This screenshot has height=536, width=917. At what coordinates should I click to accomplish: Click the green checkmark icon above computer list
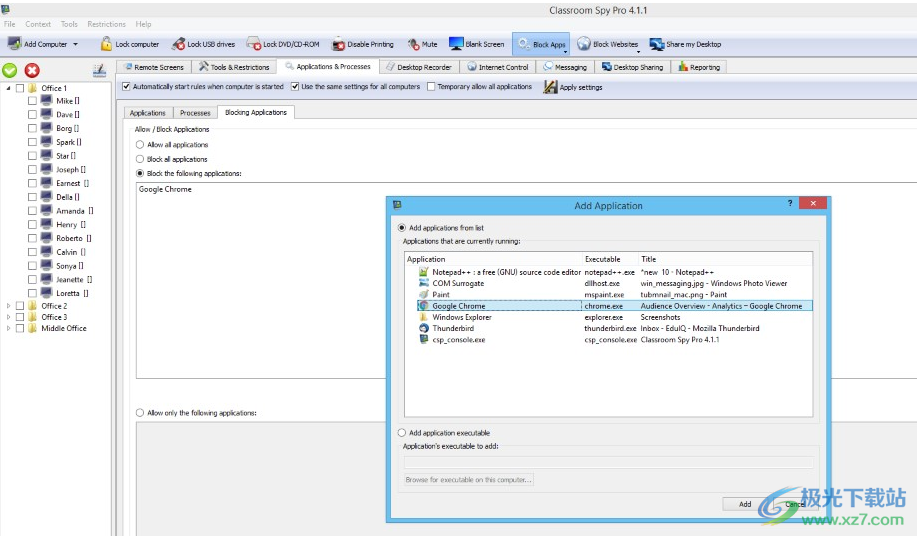tap(10, 70)
